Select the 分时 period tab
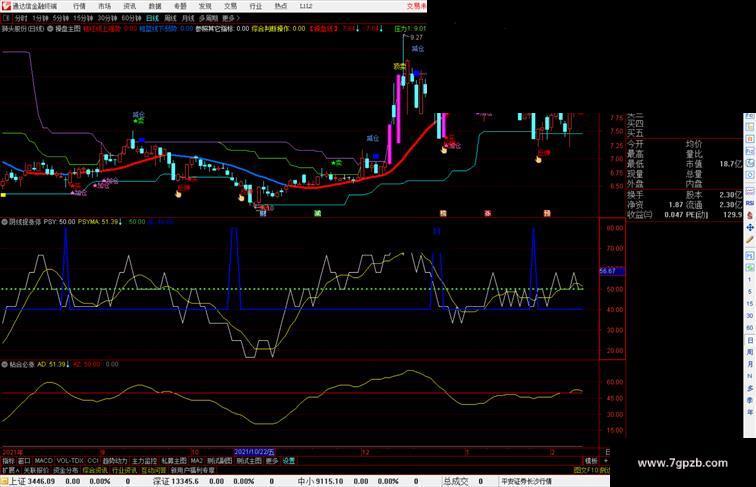The image size is (756, 487). [21, 18]
